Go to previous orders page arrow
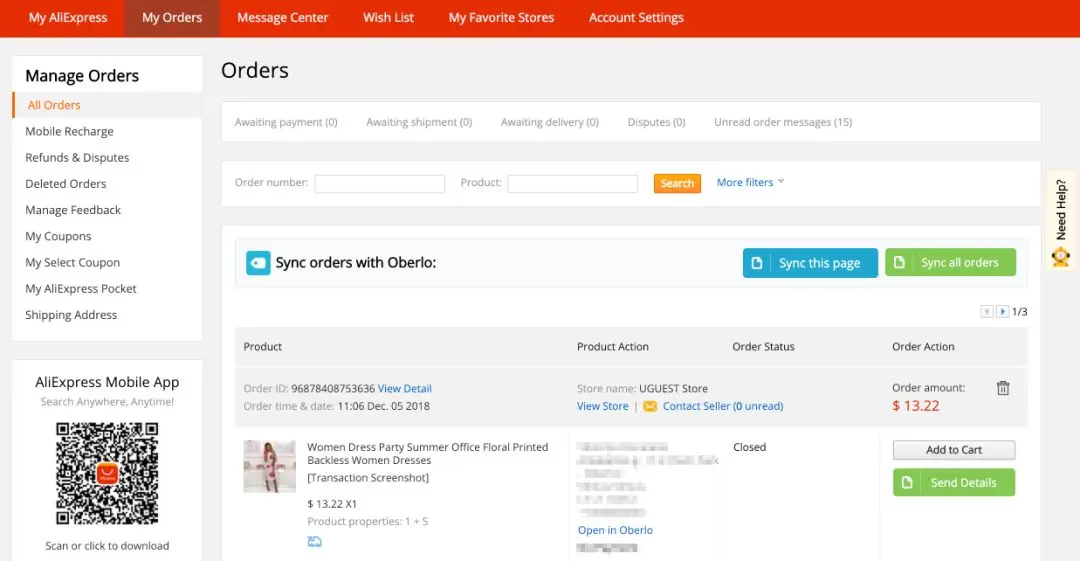Image resolution: width=1080 pixels, height=561 pixels. point(987,312)
